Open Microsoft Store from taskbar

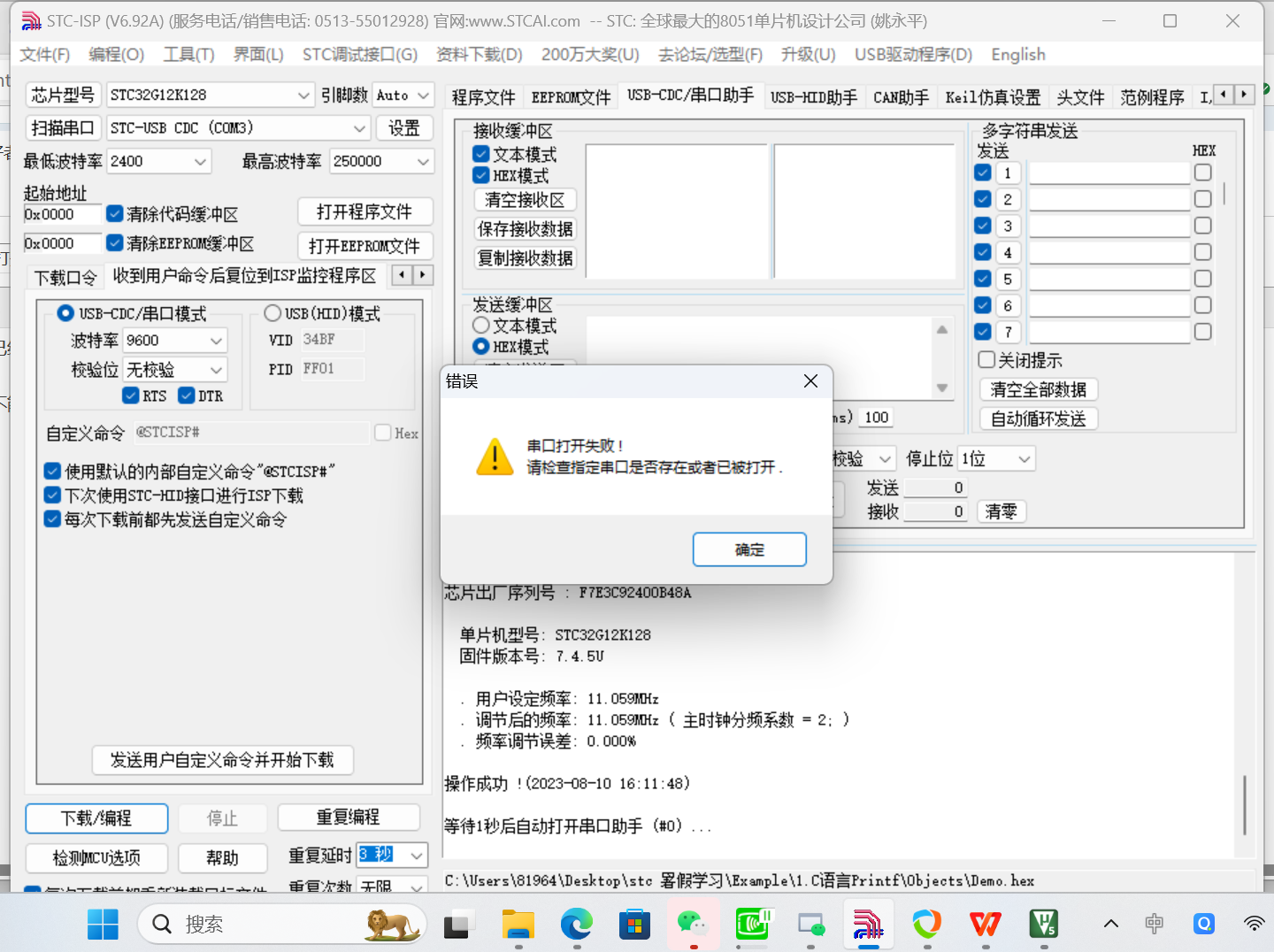click(635, 925)
